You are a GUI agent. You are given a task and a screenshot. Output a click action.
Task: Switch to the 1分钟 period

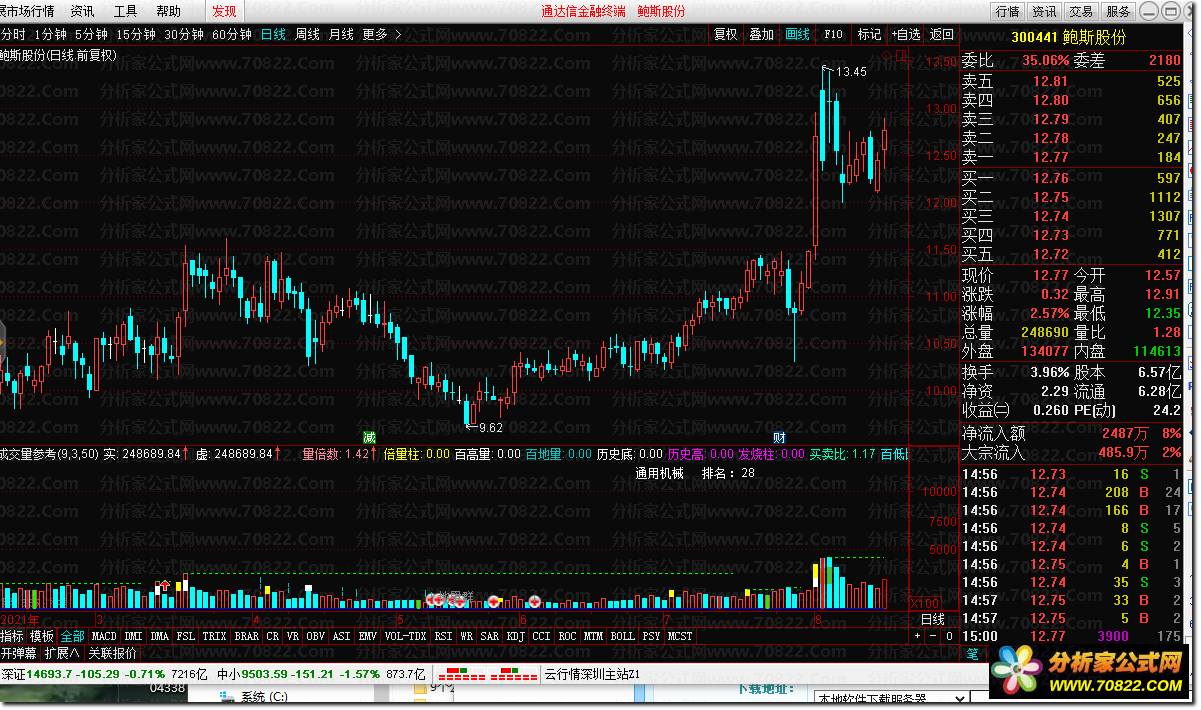[50, 34]
